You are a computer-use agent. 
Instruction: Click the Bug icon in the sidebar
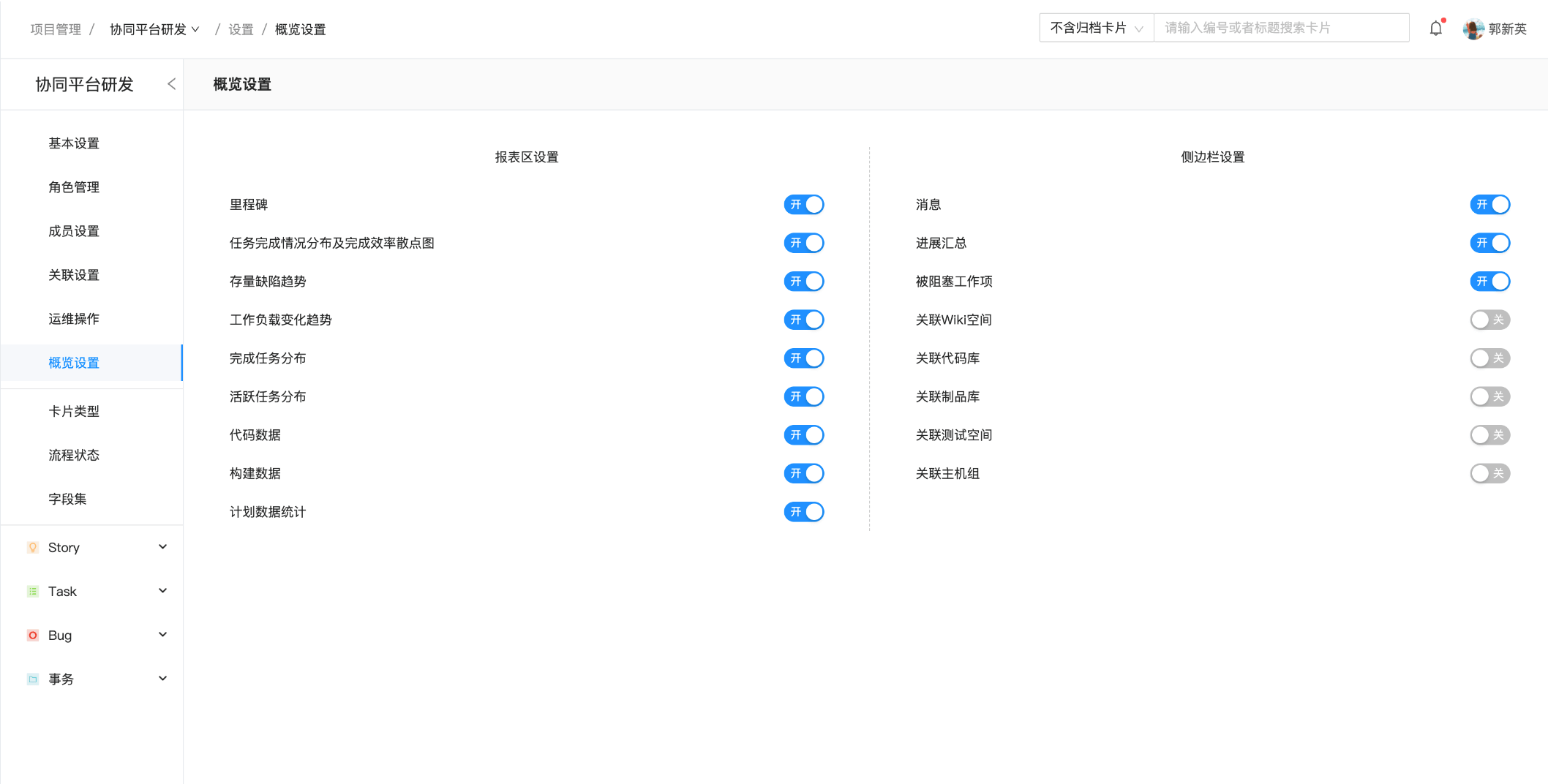click(x=32, y=635)
